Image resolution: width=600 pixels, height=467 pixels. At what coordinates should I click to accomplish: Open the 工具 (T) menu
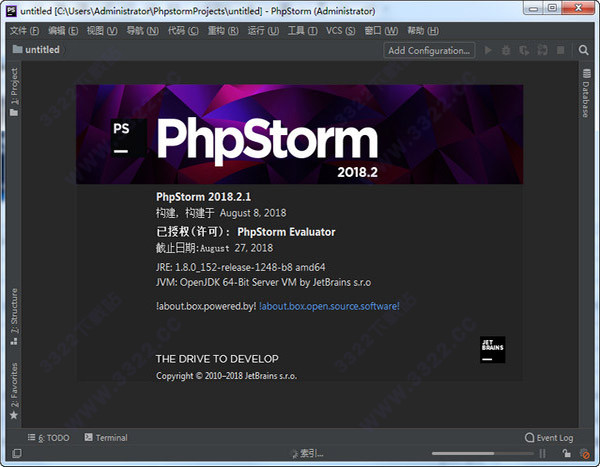point(302,31)
